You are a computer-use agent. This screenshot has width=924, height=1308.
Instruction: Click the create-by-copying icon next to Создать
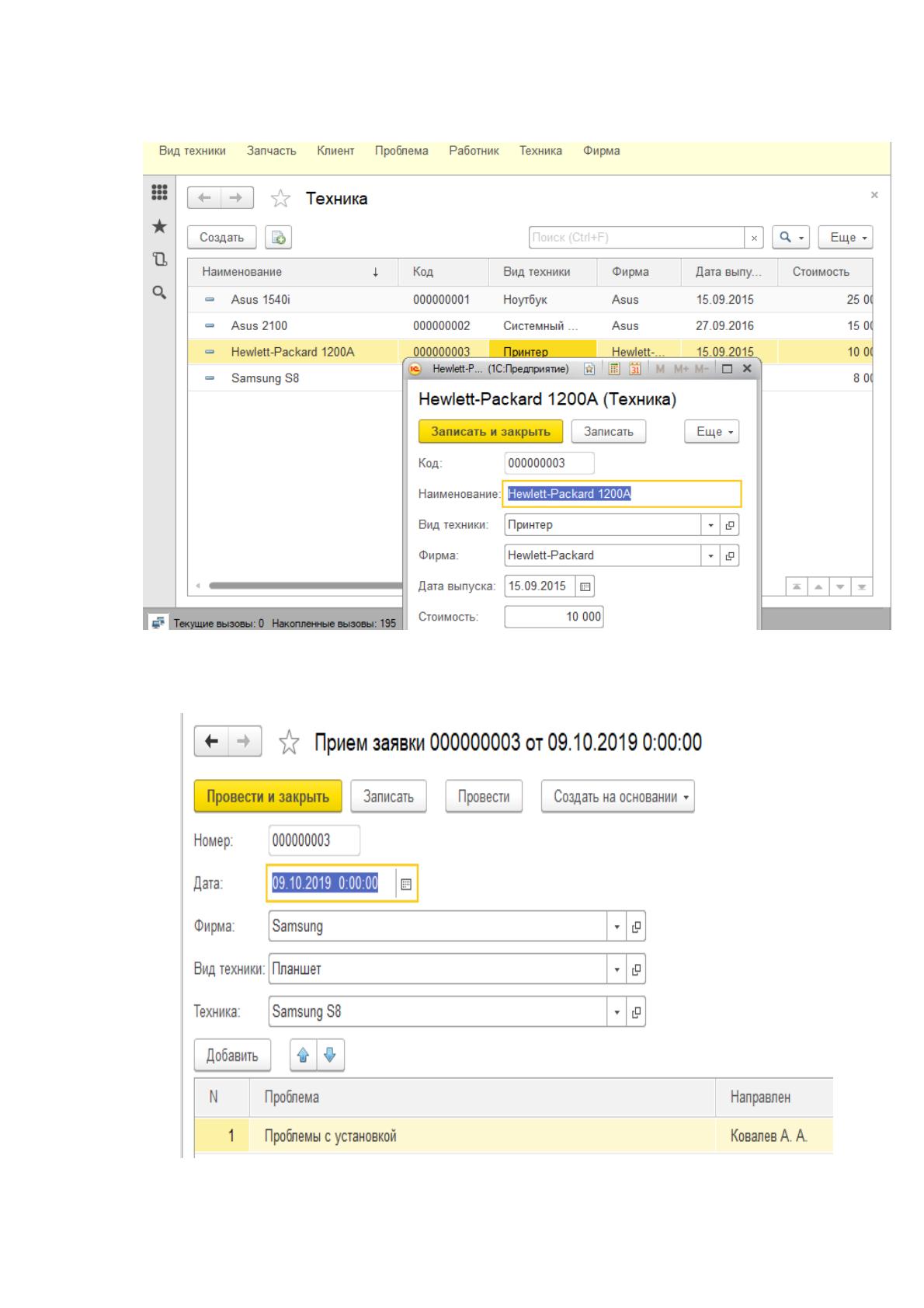click(278, 238)
